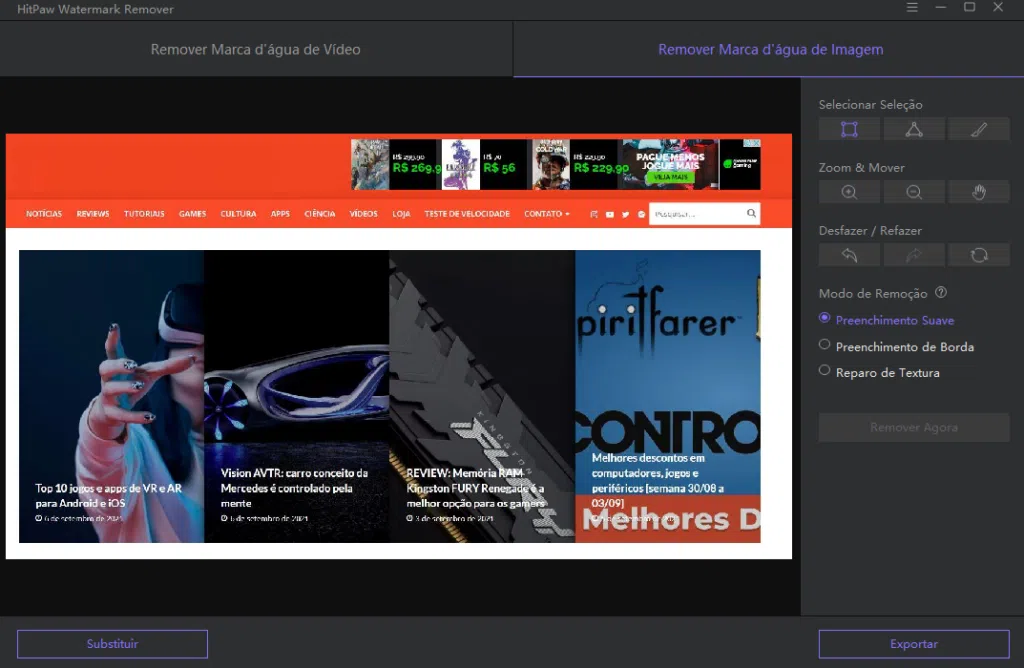Image resolution: width=1024 pixels, height=668 pixels.
Task: Click the zoom in magnifier icon
Action: tap(849, 192)
